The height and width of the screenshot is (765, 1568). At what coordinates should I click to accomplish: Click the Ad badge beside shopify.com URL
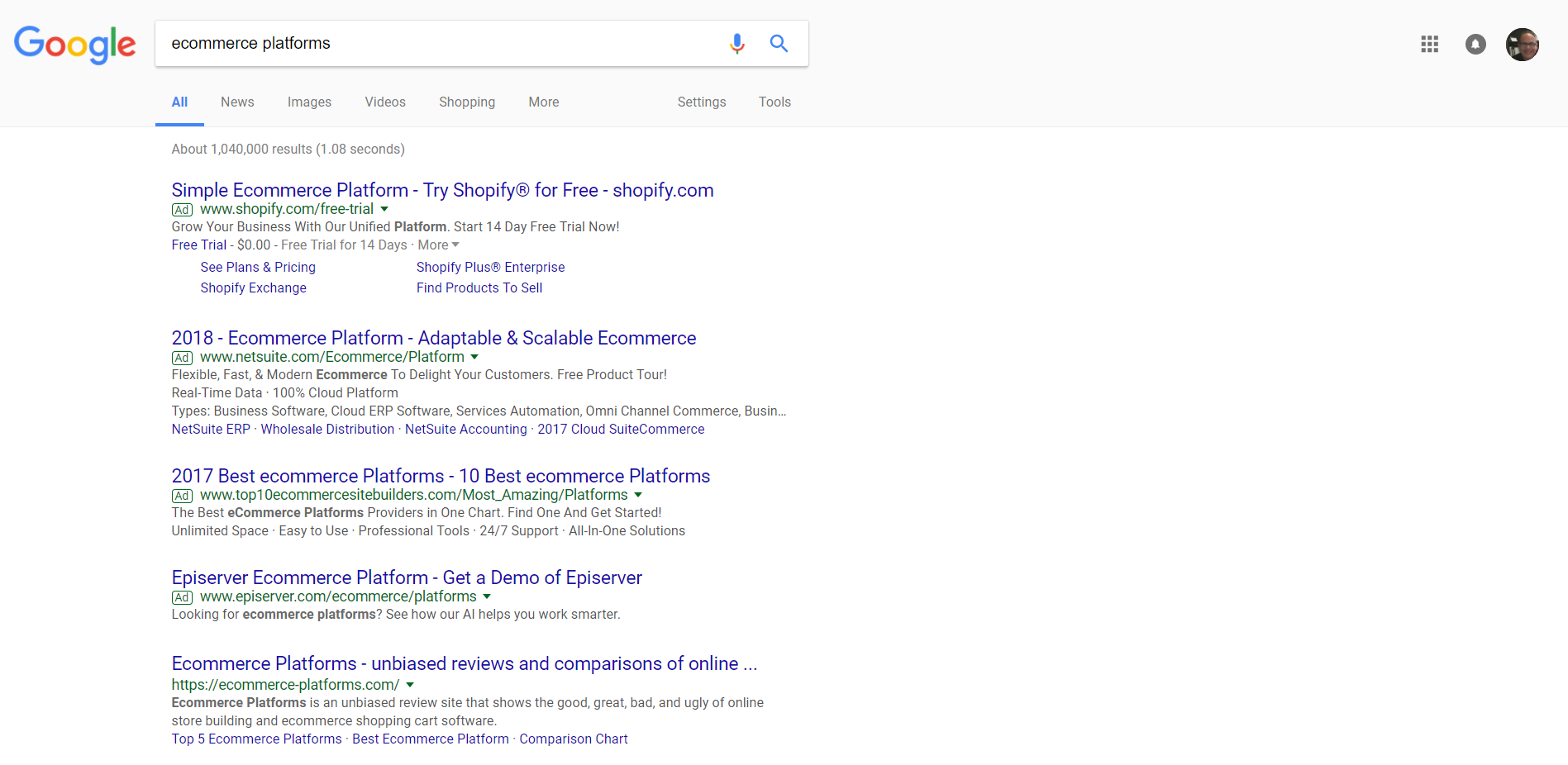click(x=182, y=210)
